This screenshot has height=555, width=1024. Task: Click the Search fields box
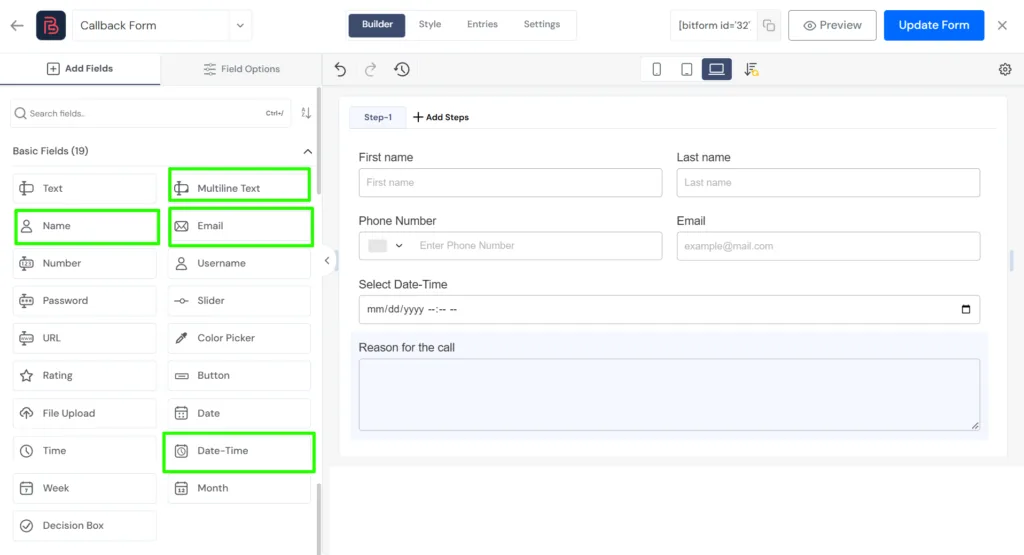[151, 114]
